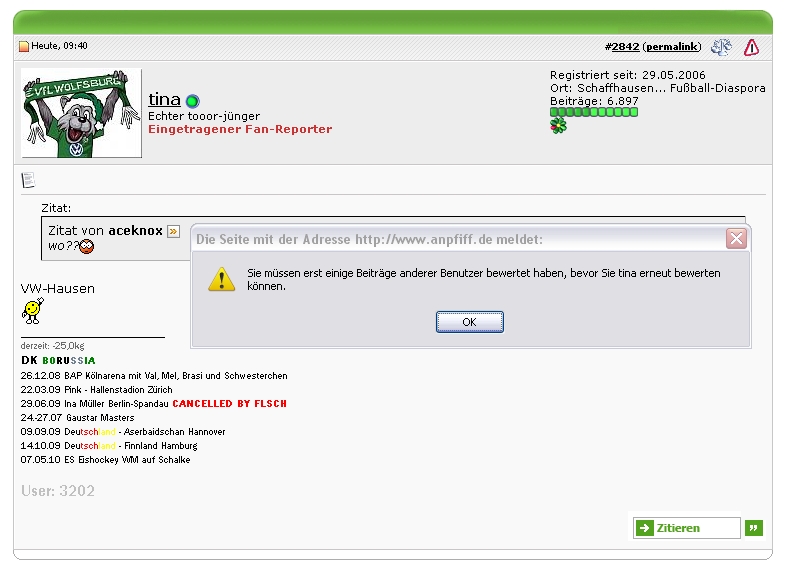
Task: Click the post status icon beside Heute, 09:40
Action: coord(24,46)
